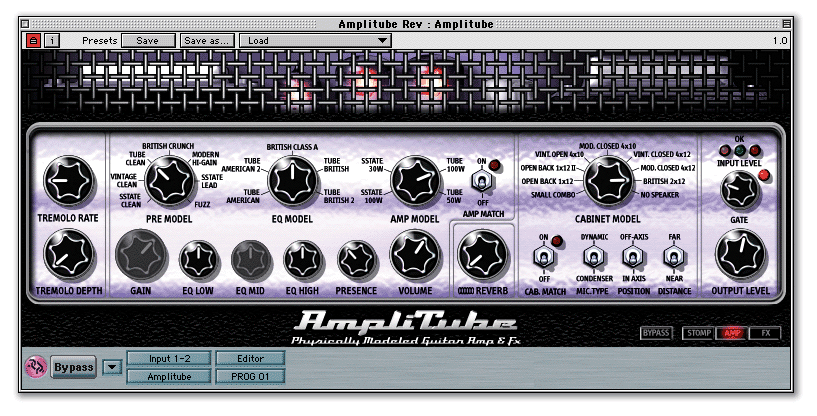Click the Editor button
817x416 pixels.
[250, 358]
